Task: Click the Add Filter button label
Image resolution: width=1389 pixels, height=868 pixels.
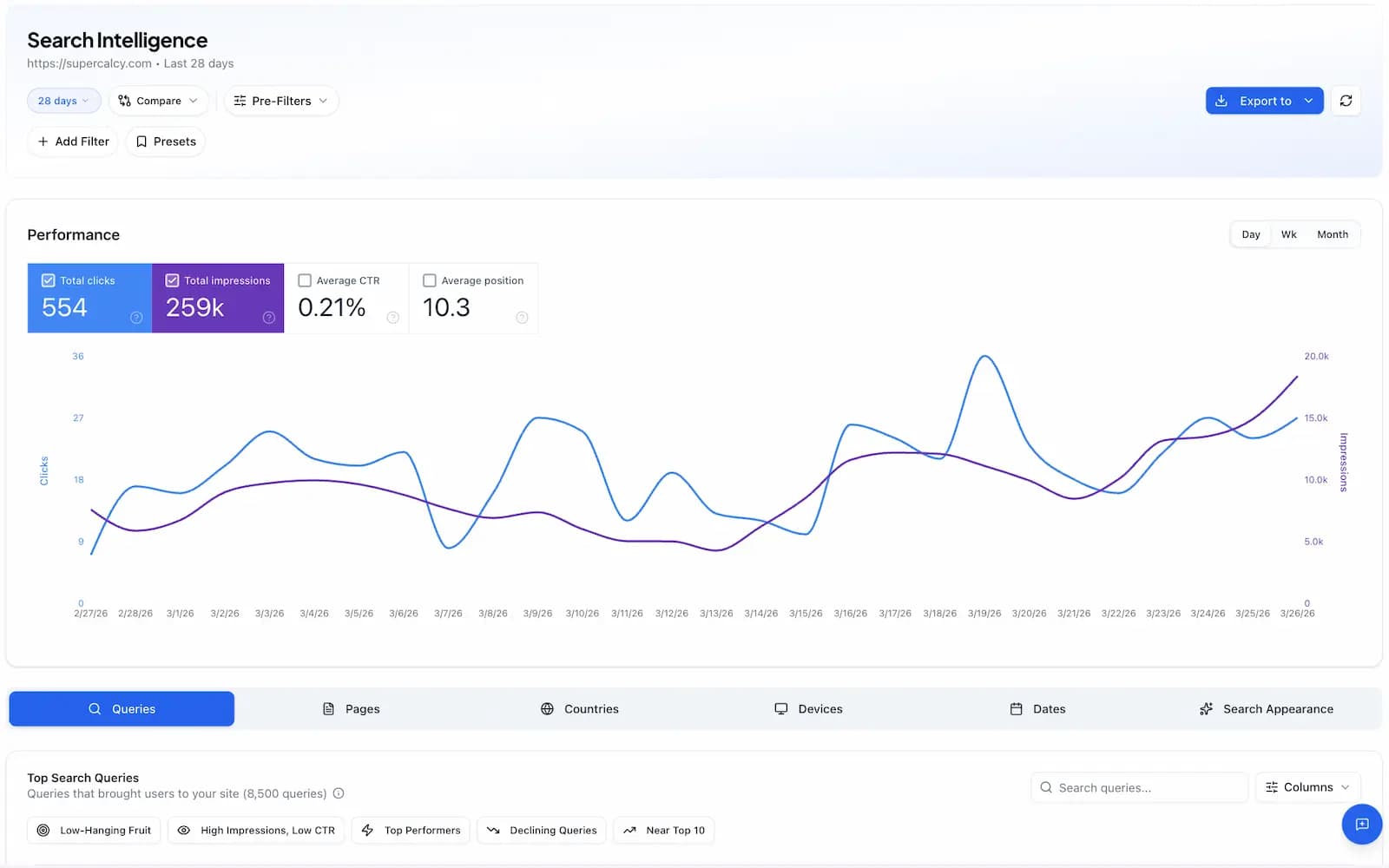Action: 82,141
